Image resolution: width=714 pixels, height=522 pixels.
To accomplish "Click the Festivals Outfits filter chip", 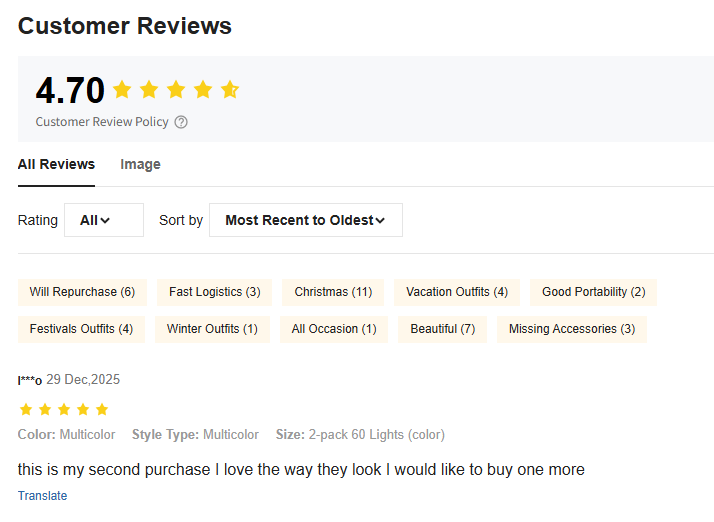I will (81, 329).
